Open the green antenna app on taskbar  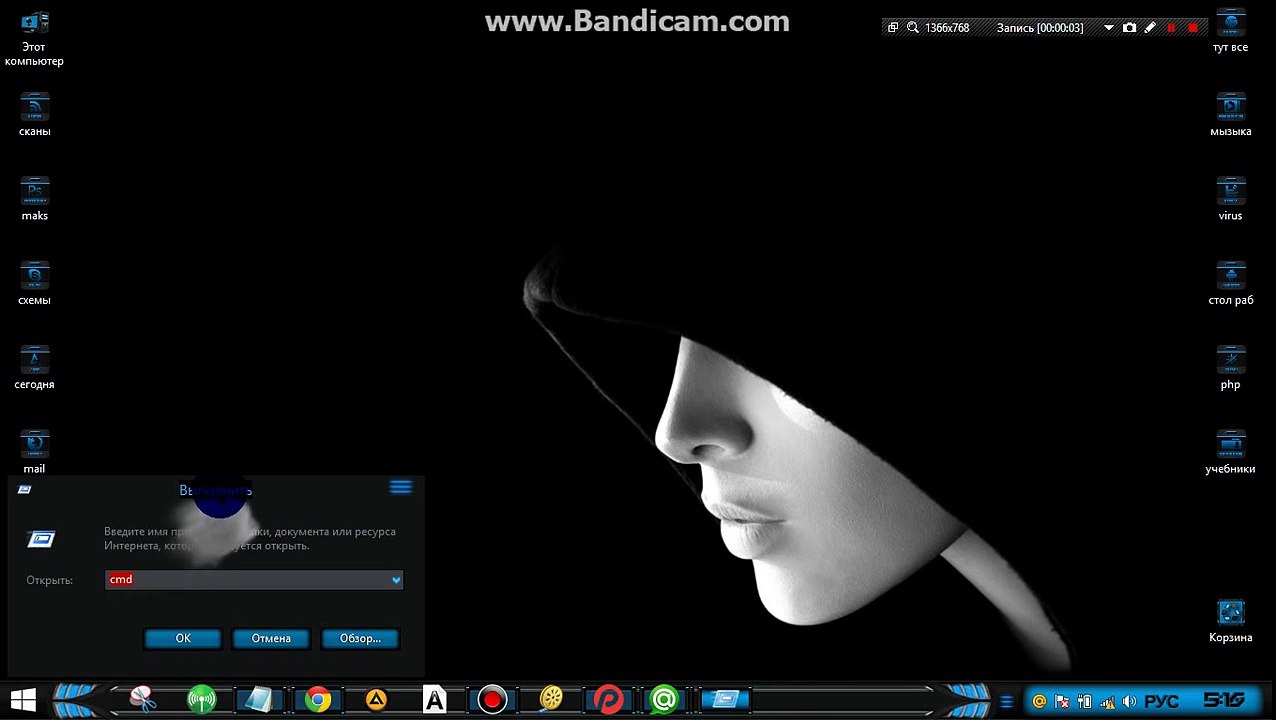[201, 700]
